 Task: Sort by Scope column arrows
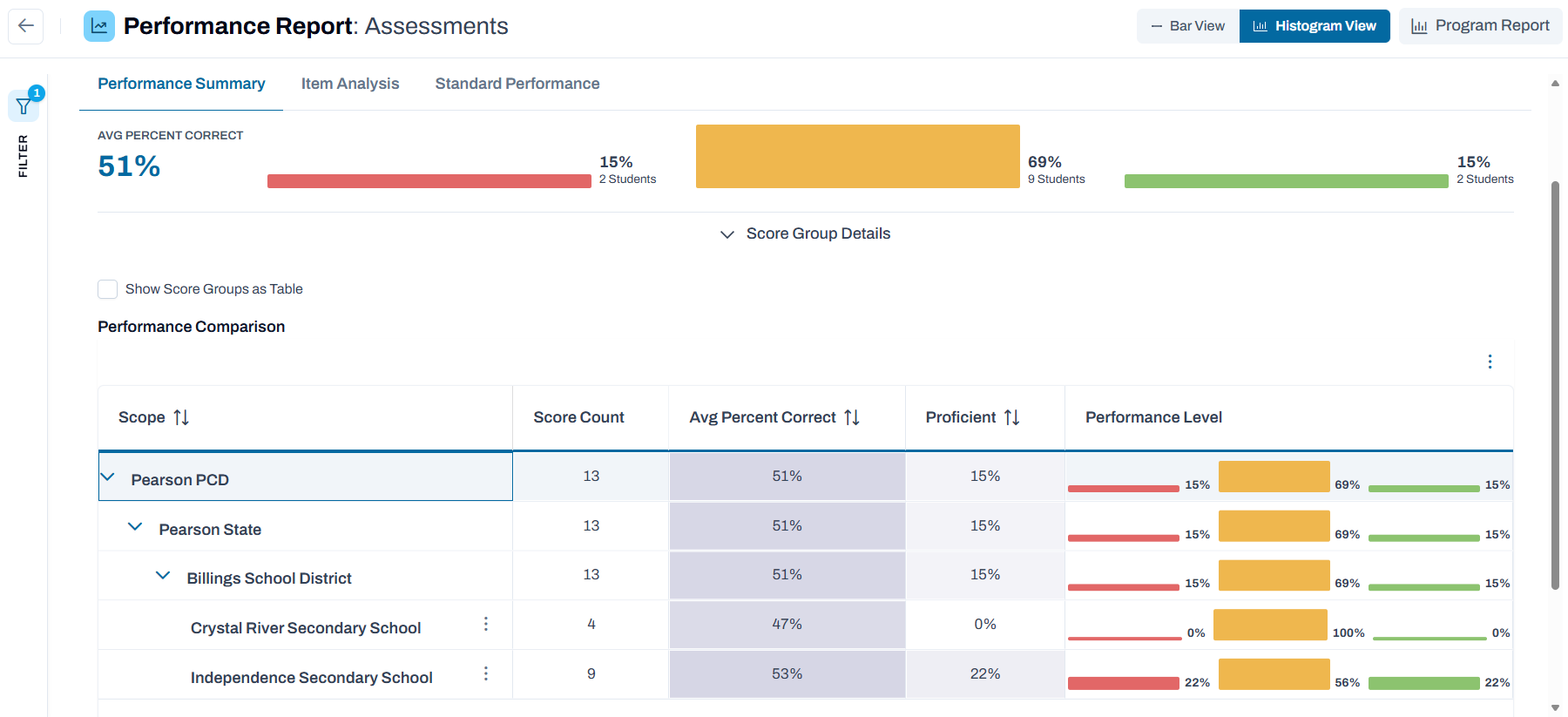pyautogui.click(x=181, y=417)
